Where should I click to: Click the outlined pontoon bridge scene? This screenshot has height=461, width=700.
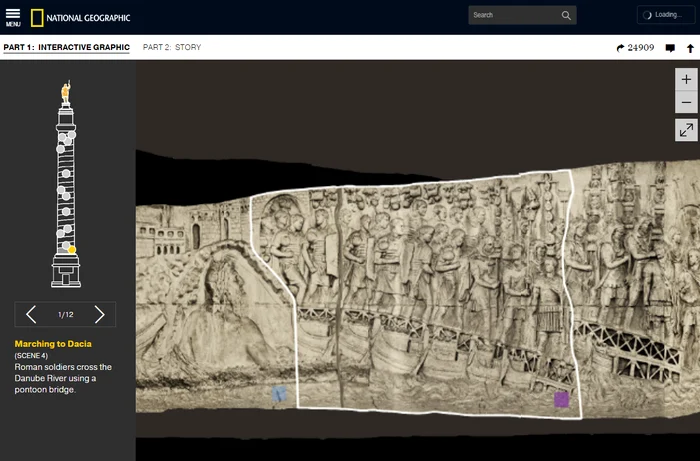coord(415,295)
